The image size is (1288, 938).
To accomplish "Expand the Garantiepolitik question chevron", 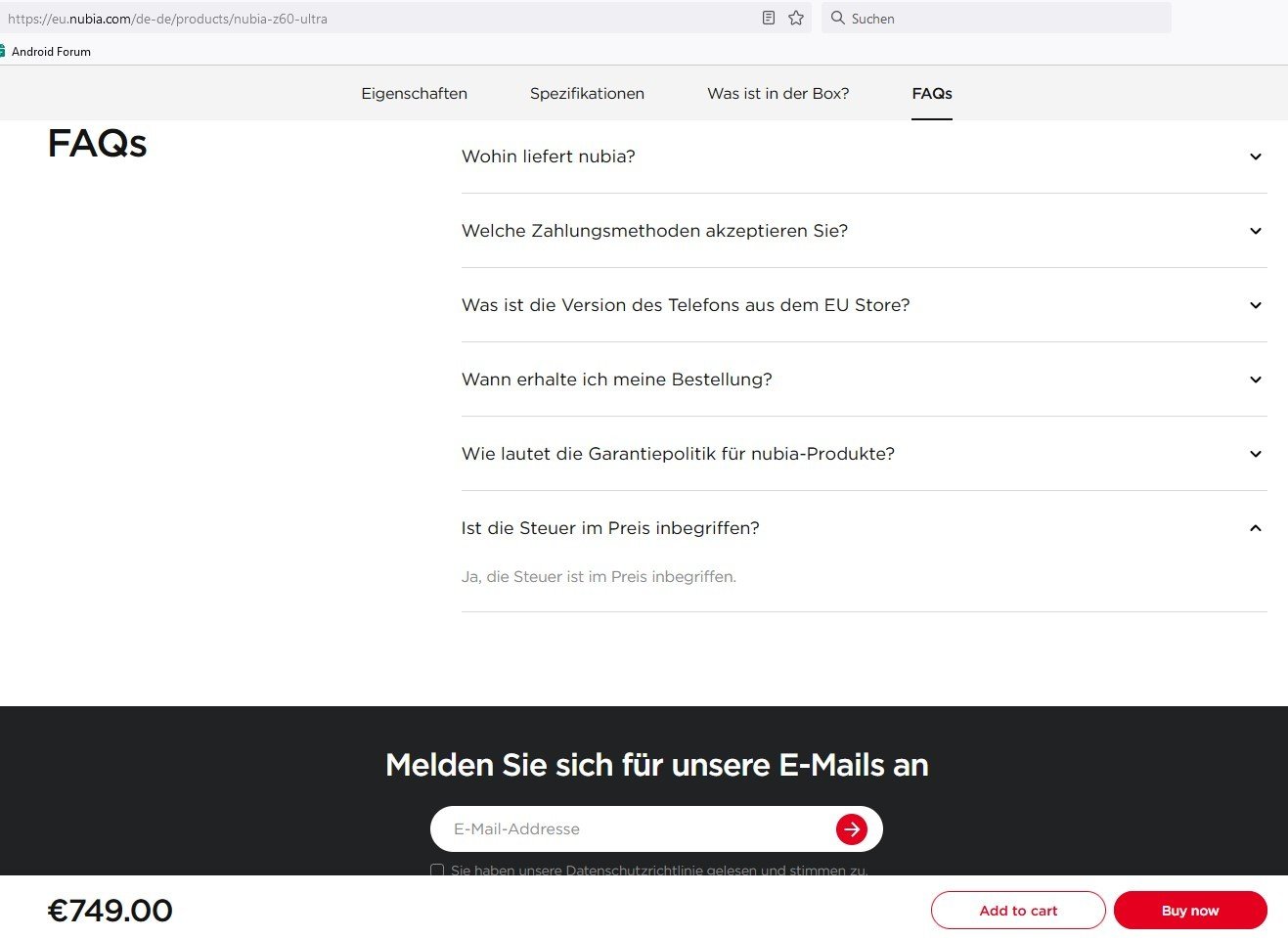I will point(1255,454).
